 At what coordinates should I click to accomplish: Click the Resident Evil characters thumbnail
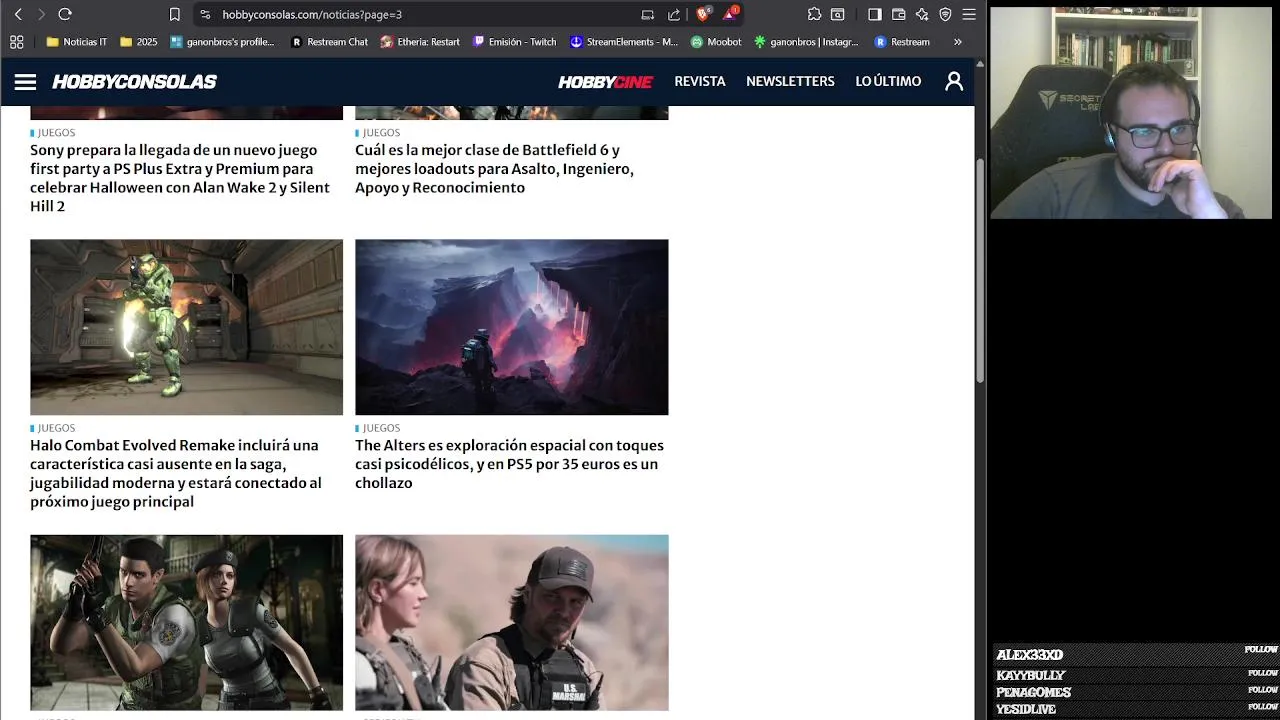[186, 622]
